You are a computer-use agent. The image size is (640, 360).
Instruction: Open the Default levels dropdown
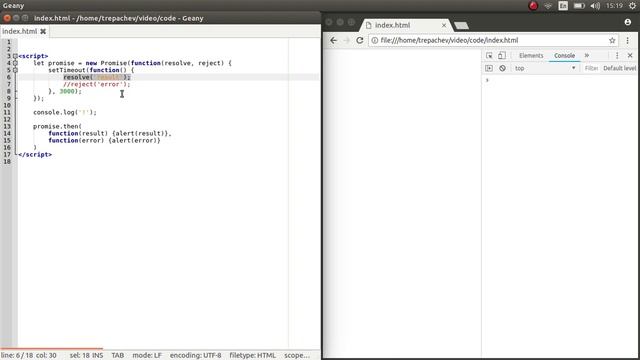pyautogui.click(x=619, y=68)
